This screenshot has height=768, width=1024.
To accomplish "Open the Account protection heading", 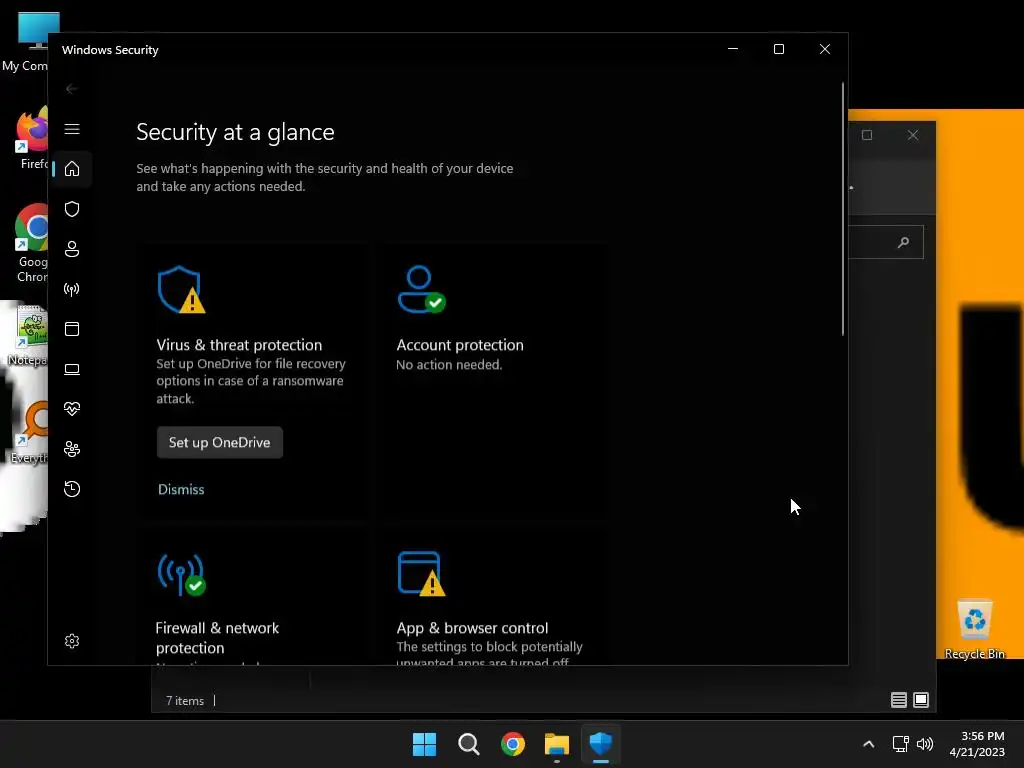I will 460,345.
